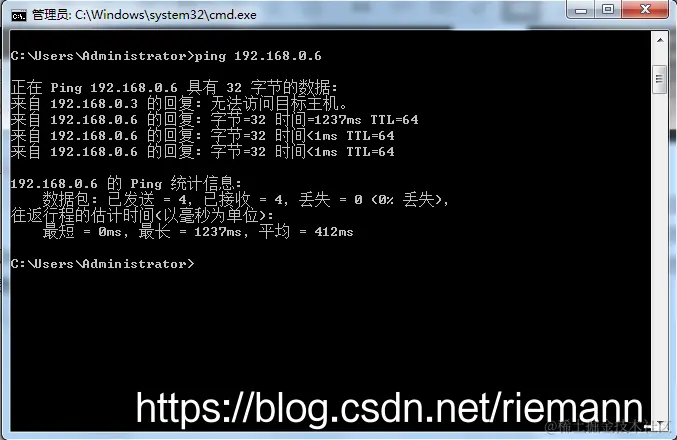The width and height of the screenshot is (677, 440).
Task: Click the bottom C:\Users\Administrator> prompt
Action: point(103,264)
